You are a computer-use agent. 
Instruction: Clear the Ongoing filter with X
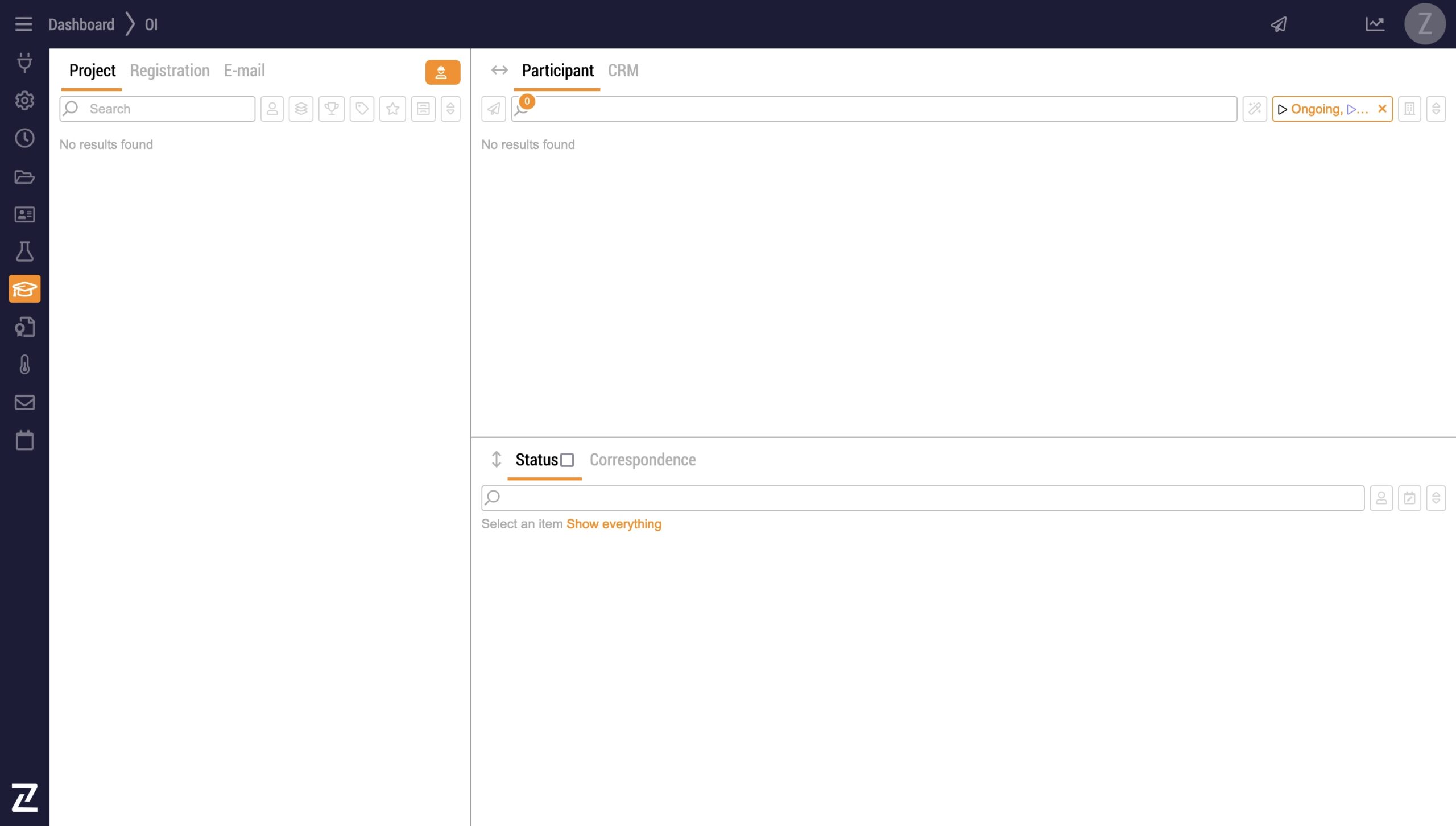click(1382, 109)
